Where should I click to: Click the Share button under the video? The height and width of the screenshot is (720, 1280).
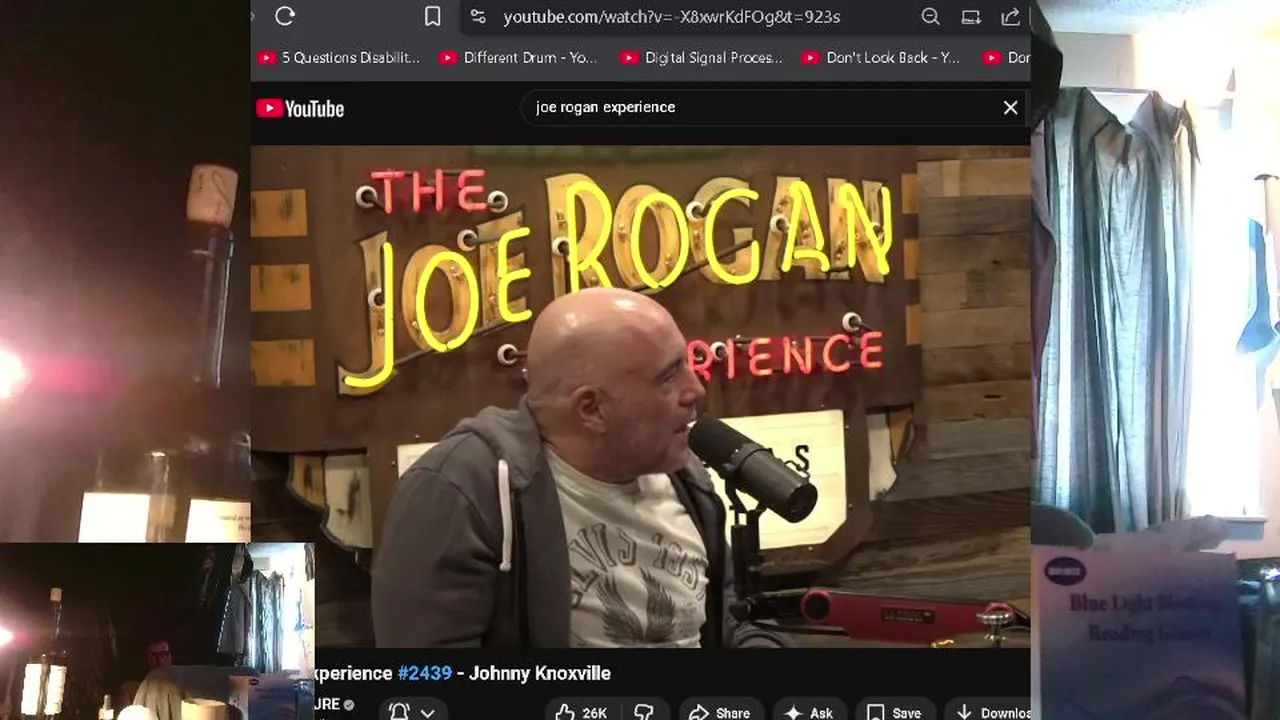point(719,712)
